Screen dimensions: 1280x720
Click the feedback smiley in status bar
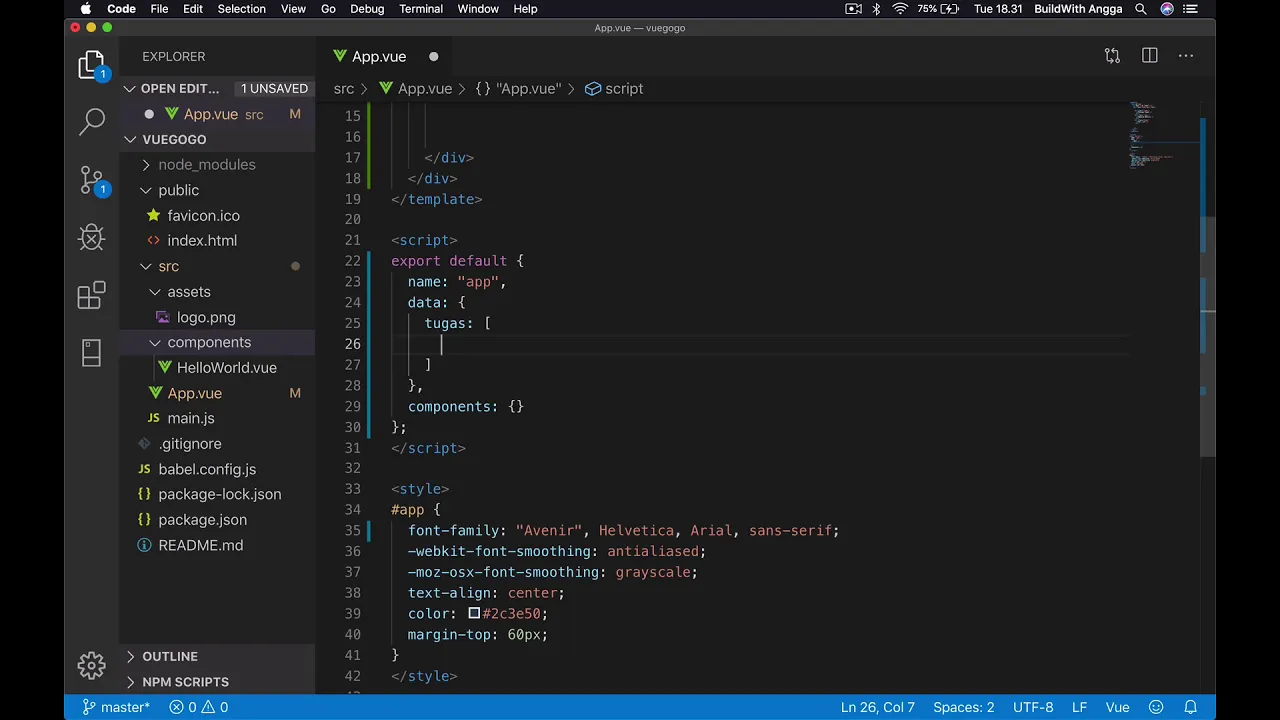pos(1155,707)
